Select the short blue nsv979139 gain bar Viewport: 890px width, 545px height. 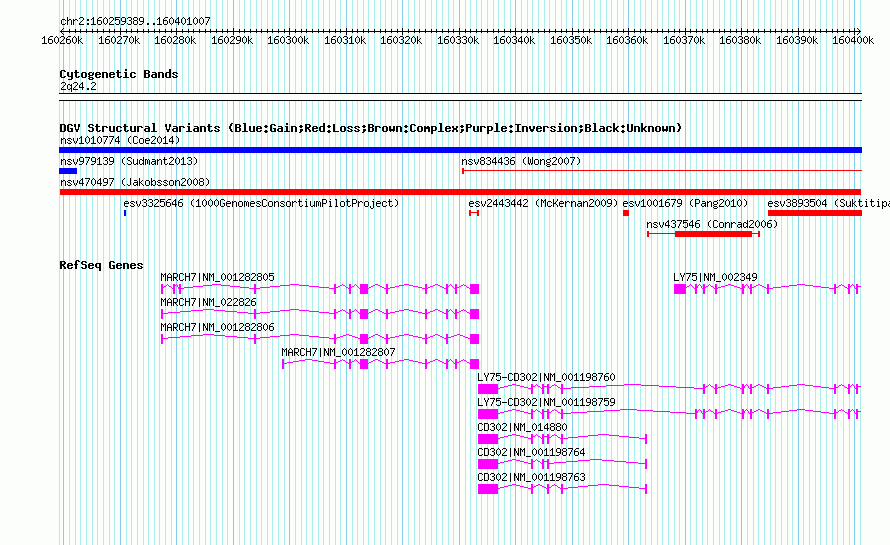pyautogui.click(x=68, y=171)
